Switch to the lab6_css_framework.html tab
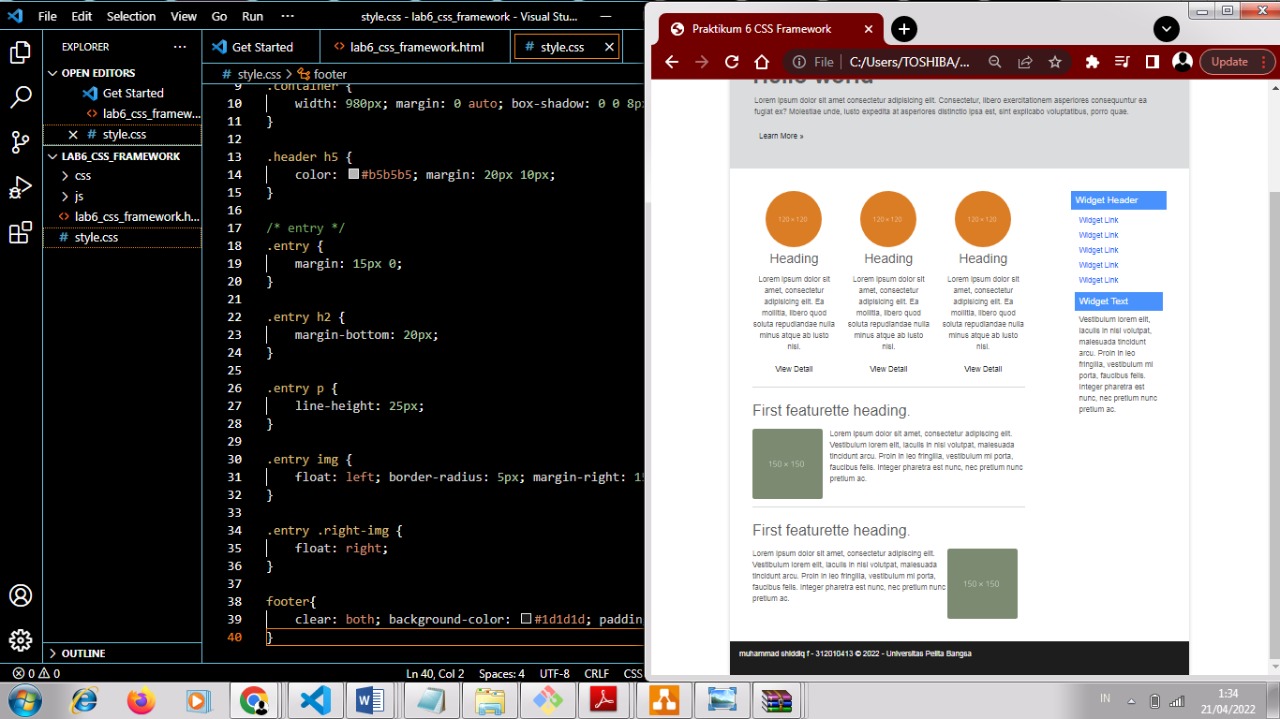Image resolution: width=1280 pixels, height=719 pixels. pos(416,47)
